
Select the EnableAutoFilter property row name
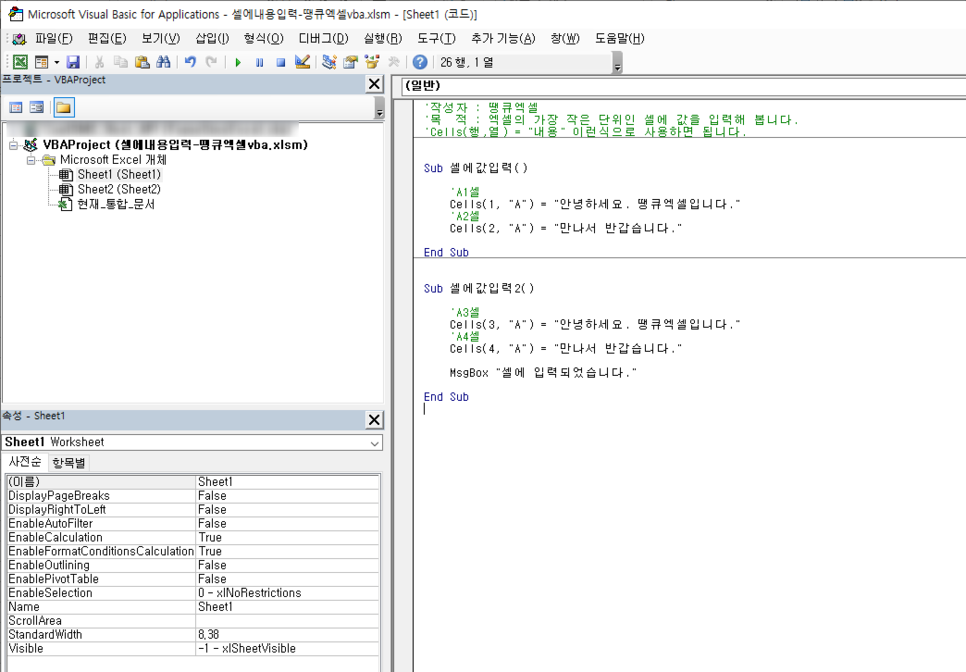(101, 524)
